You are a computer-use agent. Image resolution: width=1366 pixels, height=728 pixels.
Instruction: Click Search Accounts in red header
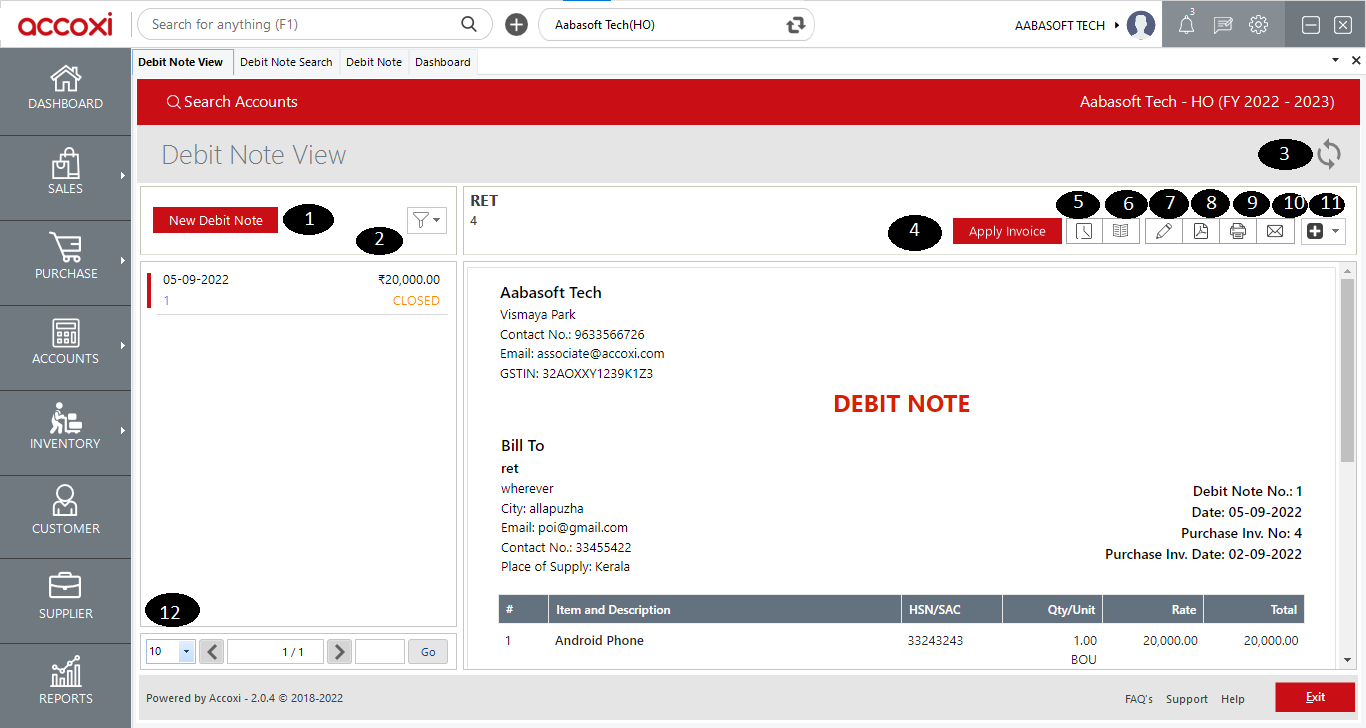click(232, 102)
